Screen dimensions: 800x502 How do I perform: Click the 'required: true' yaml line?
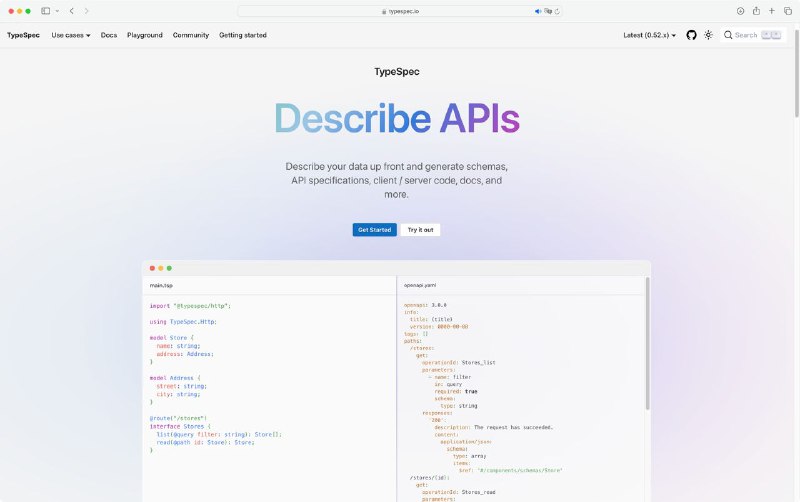point(456,392)
